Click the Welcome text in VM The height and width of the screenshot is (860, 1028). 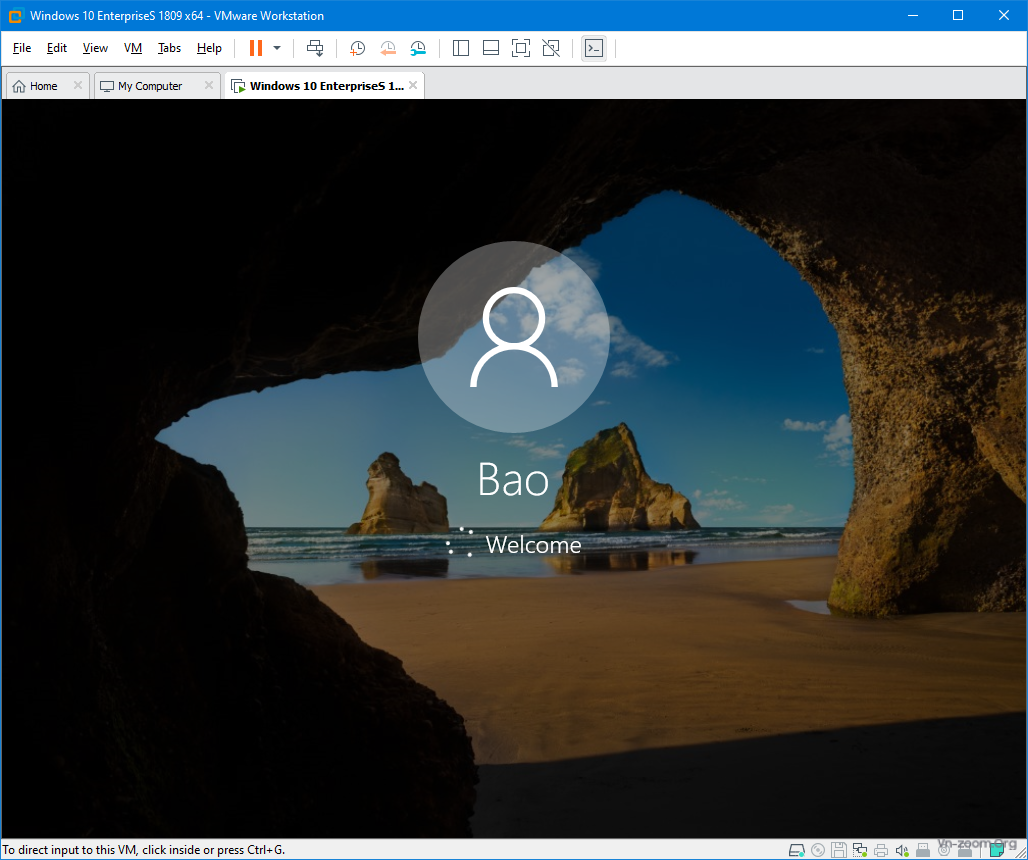(533, 545)
